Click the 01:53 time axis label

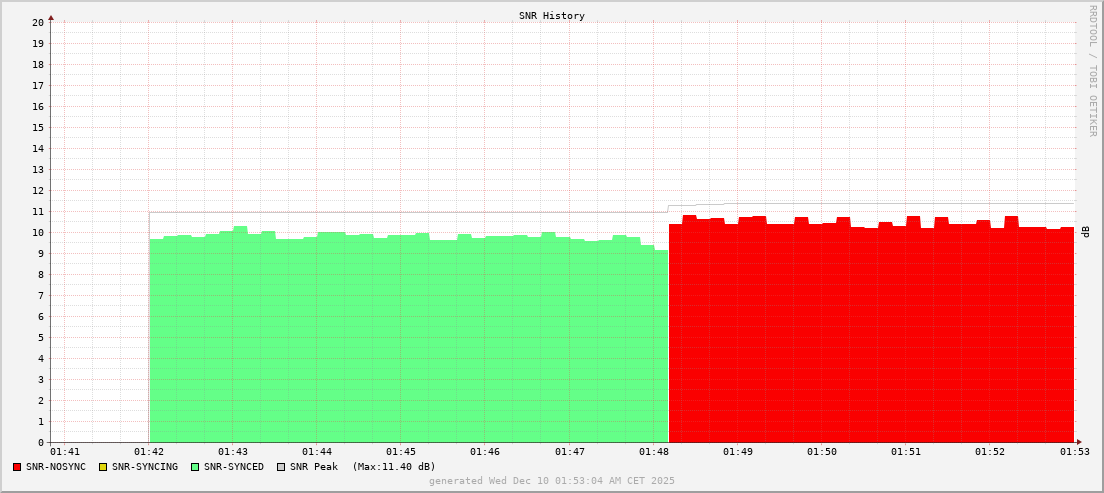click(x=1075, y=452)
